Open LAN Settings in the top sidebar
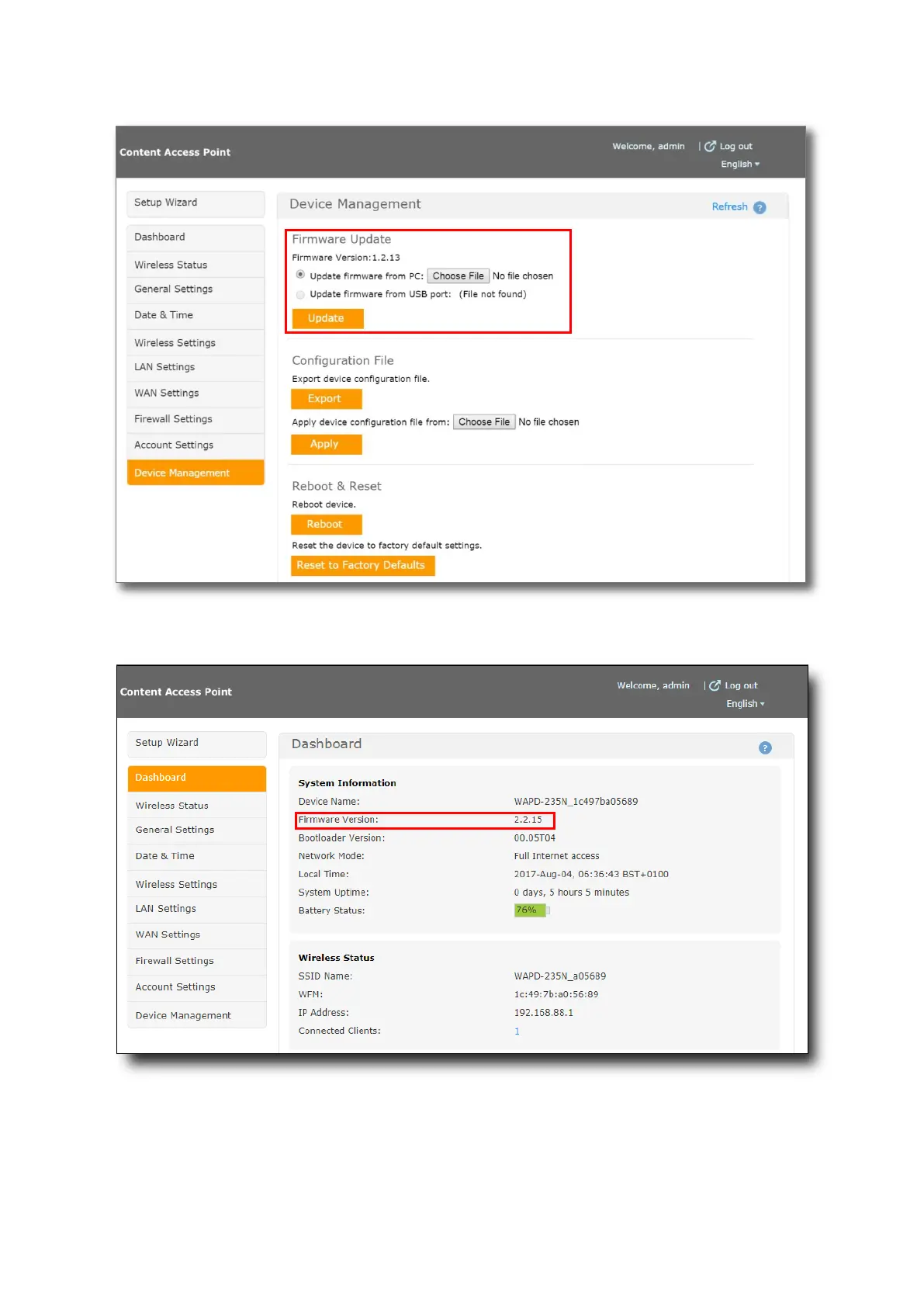 196,368
